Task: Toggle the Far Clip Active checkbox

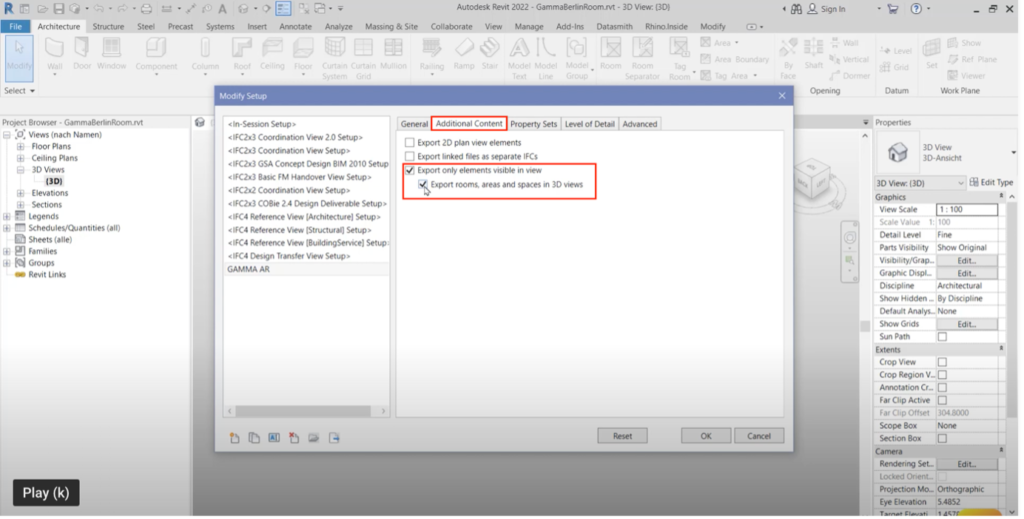Action: tap(942, 400)
